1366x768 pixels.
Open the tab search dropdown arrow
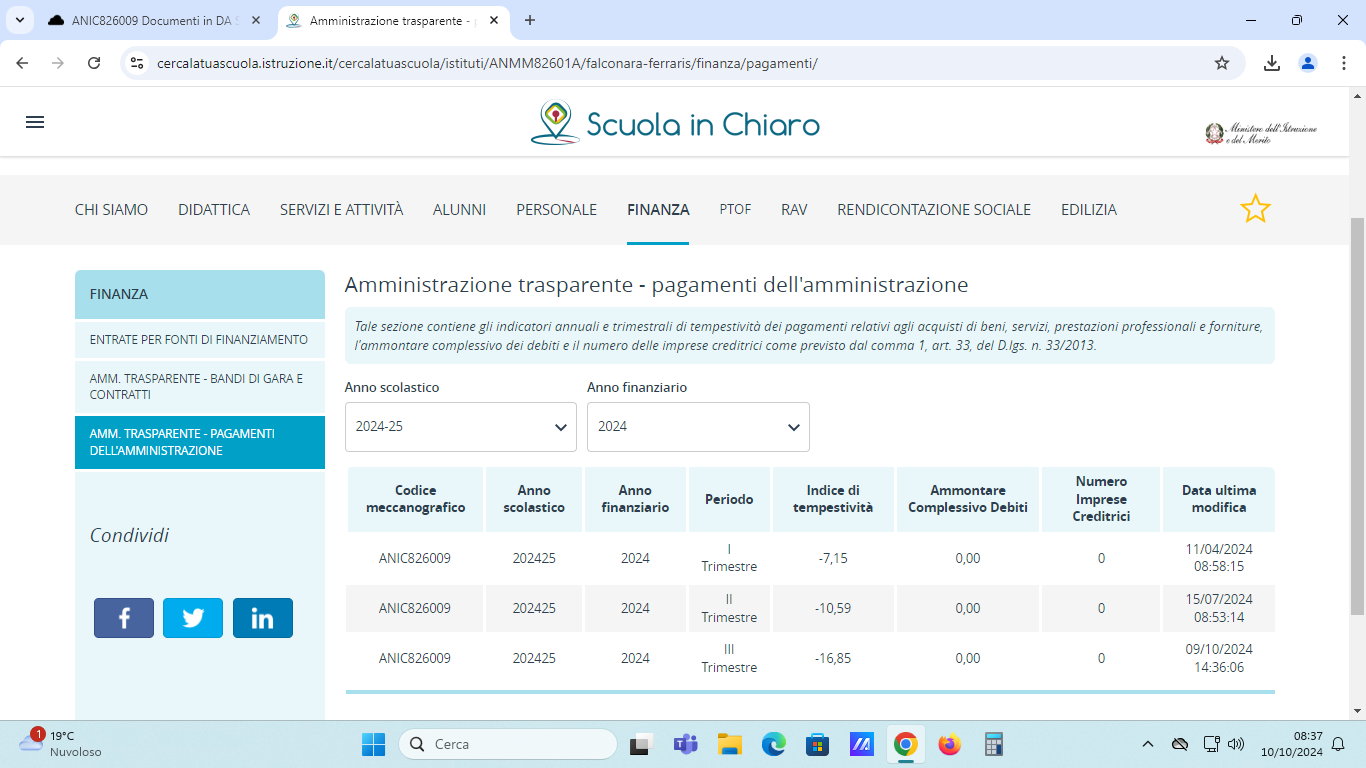(x=19, y=20)
